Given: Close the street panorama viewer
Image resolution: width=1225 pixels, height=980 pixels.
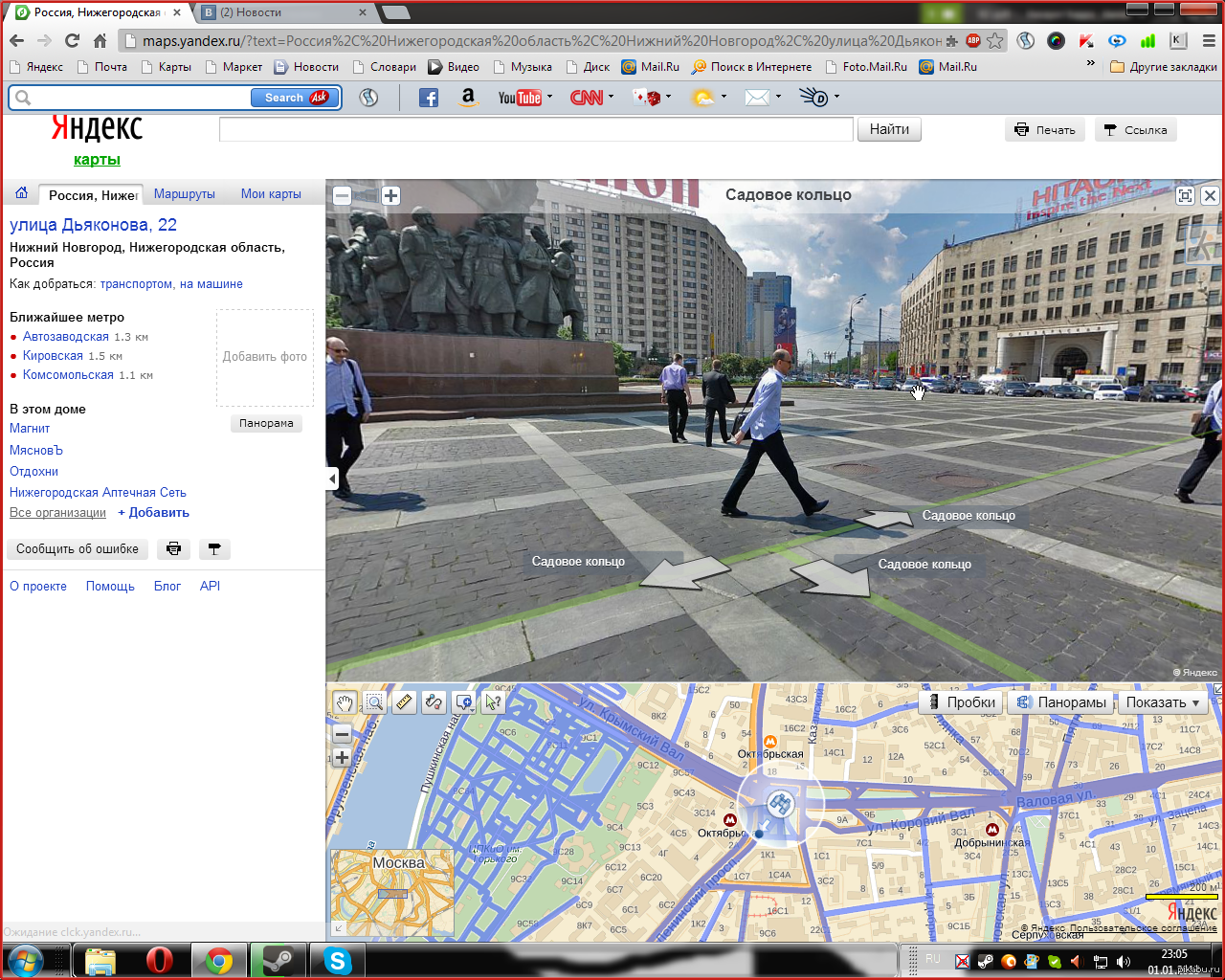Looking at the screenshot, I should click(1210, 195).
